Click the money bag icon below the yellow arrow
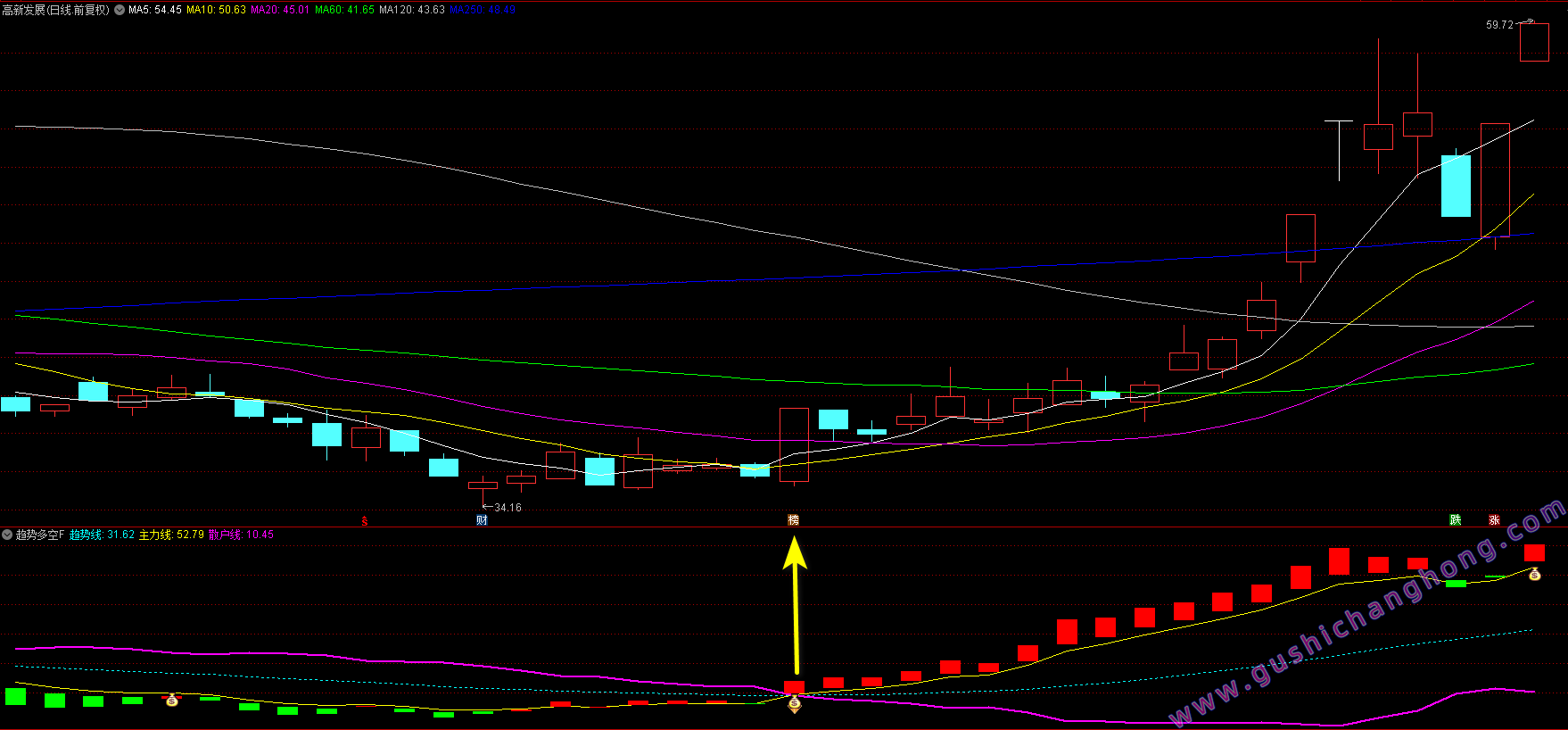Viewport: 1568px width, 730px height. click(795, 704)
